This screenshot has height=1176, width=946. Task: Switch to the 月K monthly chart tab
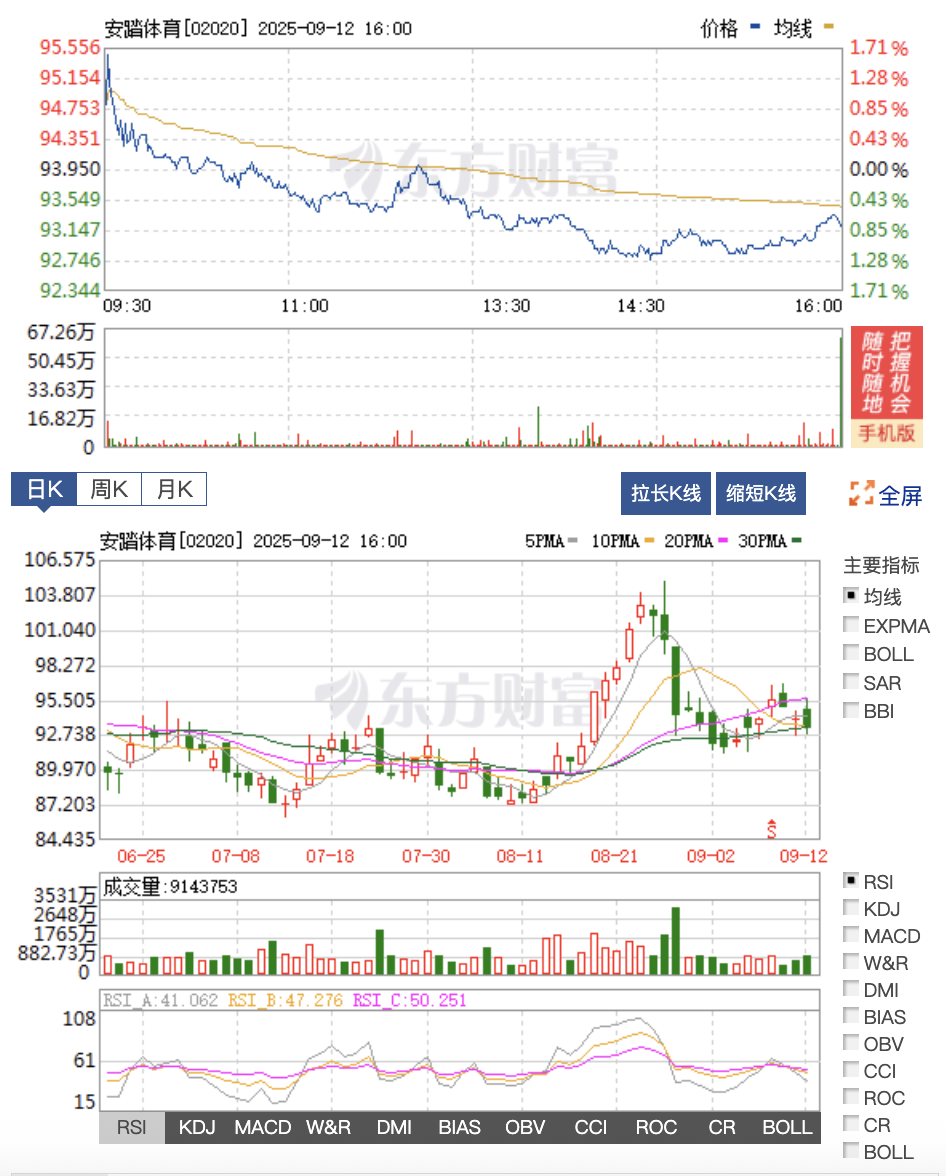173,490
